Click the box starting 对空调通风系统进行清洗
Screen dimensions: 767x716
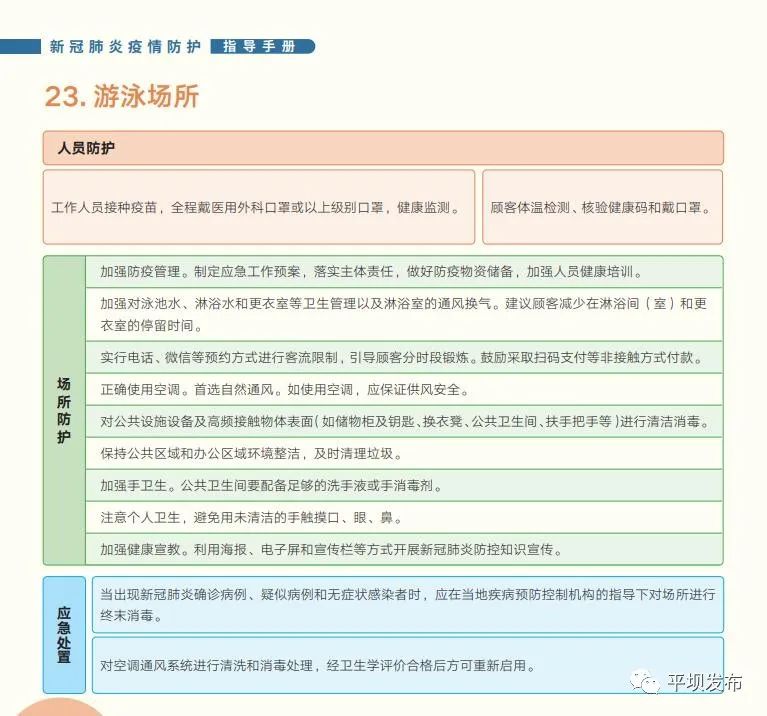click(408, 665)
